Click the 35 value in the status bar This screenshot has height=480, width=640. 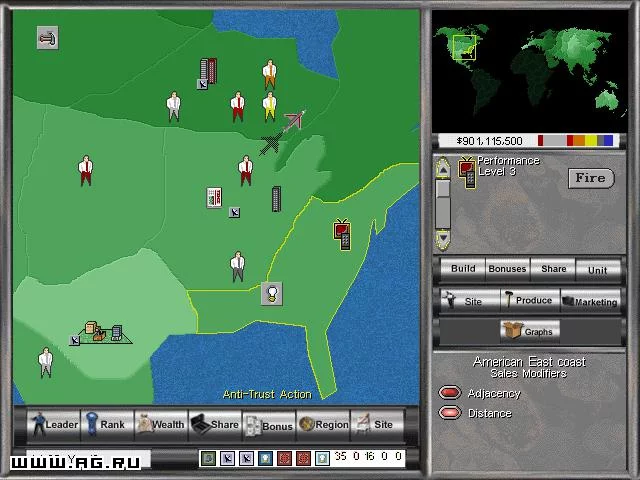click(341, 456)
